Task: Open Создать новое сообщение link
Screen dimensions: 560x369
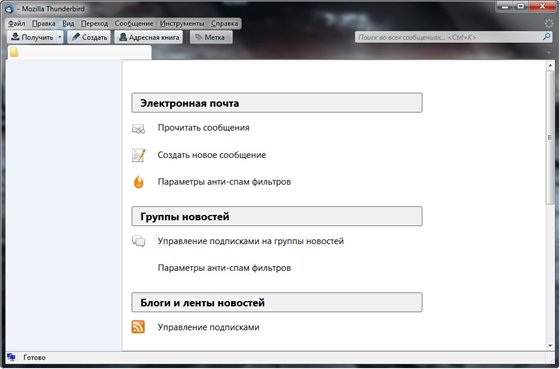Action: (212, 155)
